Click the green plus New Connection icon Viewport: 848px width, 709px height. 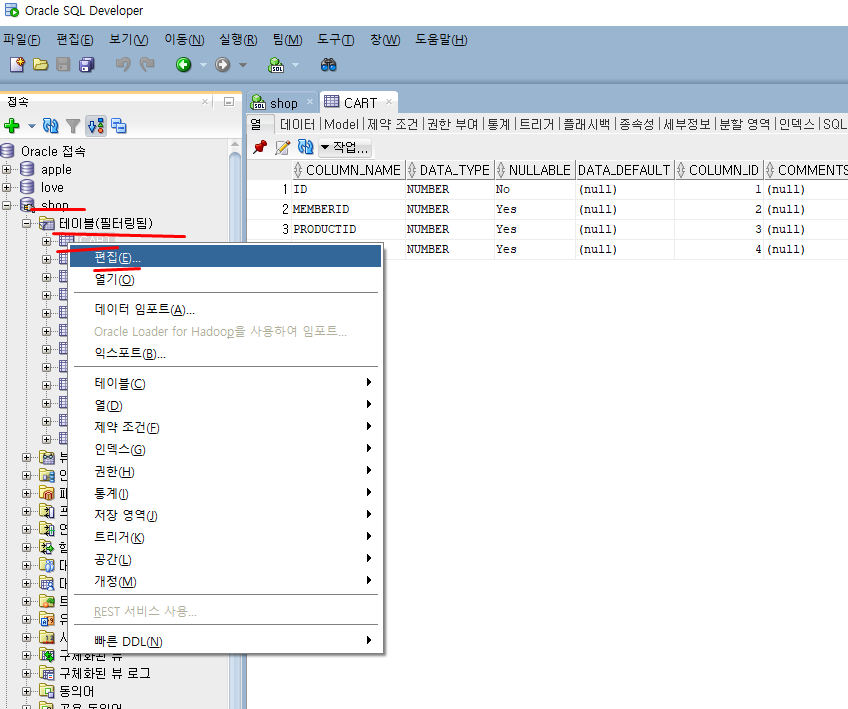(12, 126)
